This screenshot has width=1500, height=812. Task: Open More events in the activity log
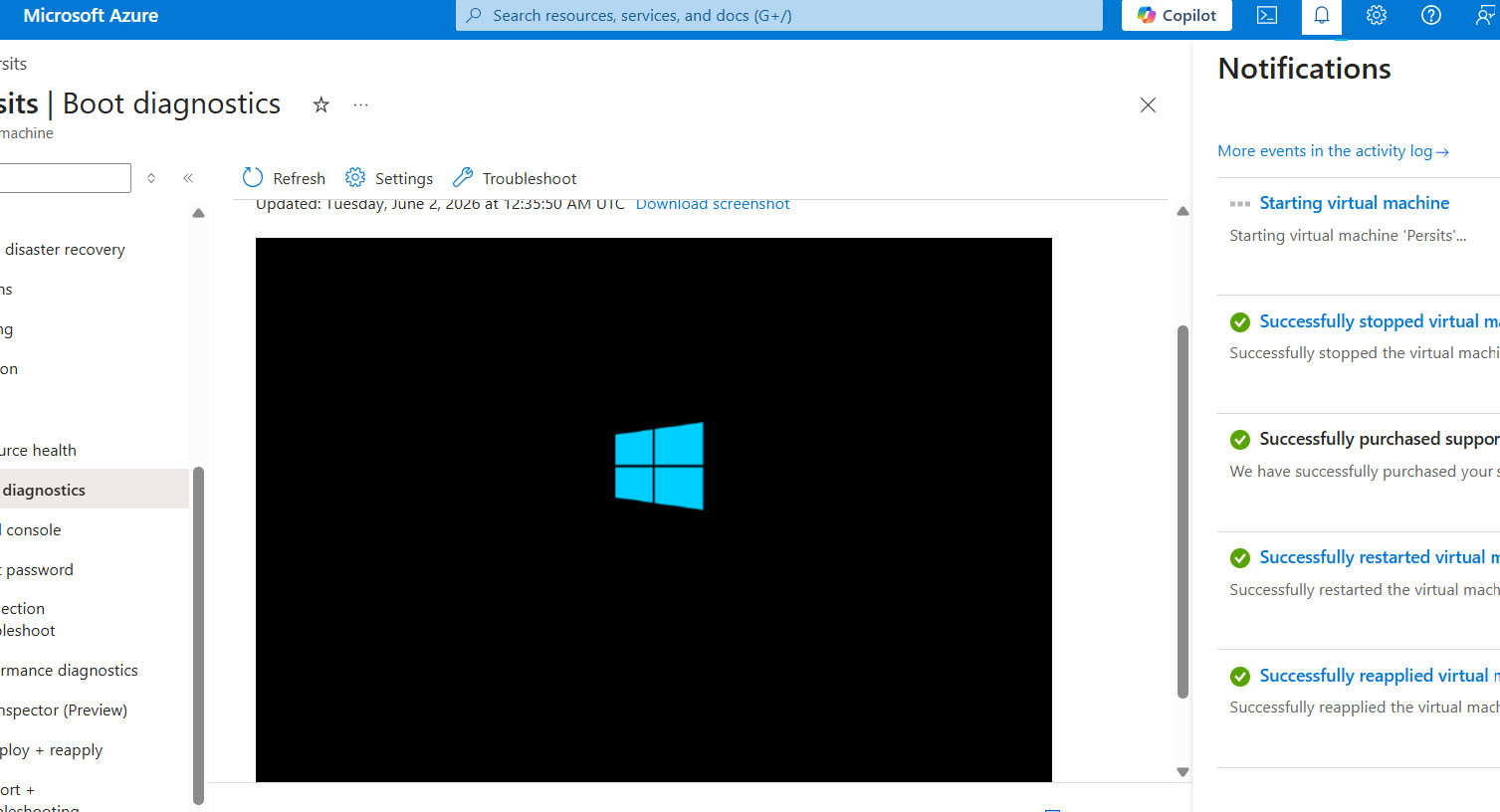pos(1333,151)
